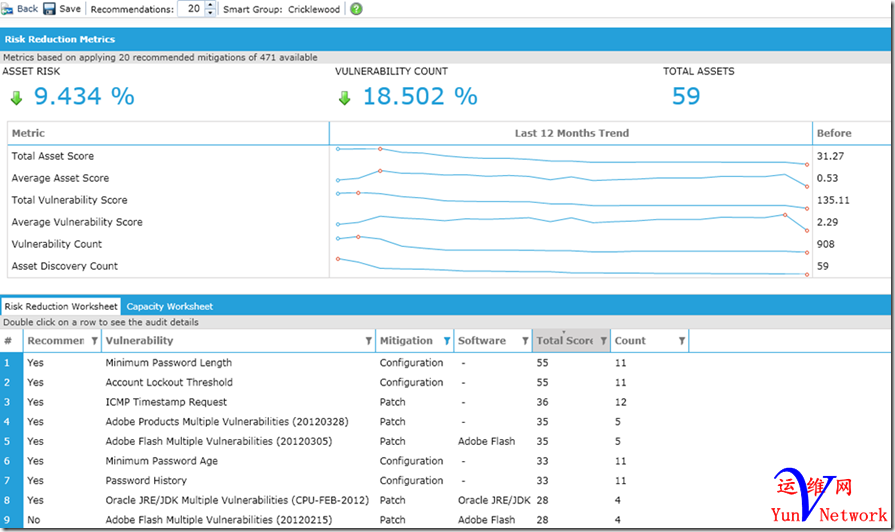This screenshot has width=895, height=532.
Task: Increase Recommendations value with up arrow
Action: pyautogui.click(x=210, y=5)
